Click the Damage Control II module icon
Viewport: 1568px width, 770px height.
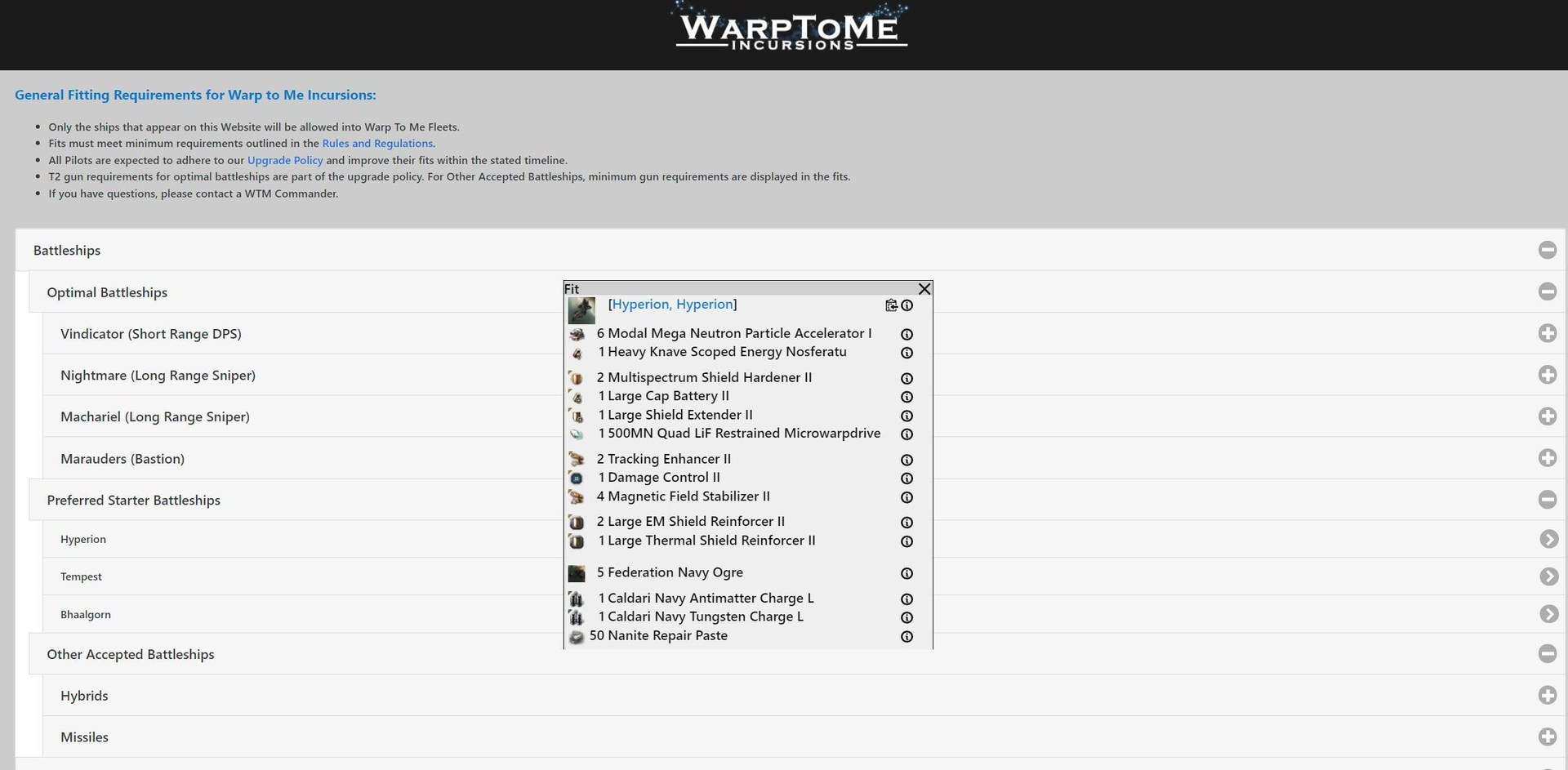point(577,478)
